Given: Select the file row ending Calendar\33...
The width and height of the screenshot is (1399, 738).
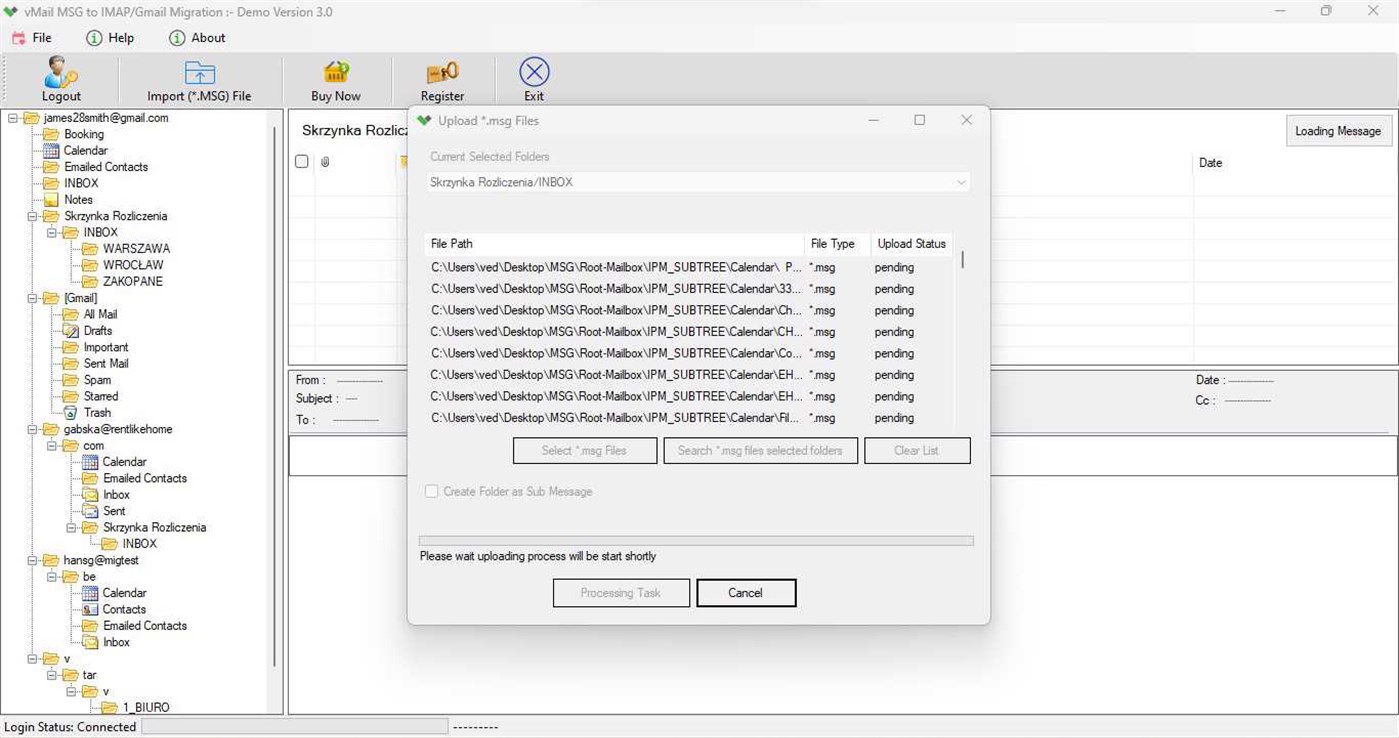Looking at the screenshot, I should coord(688,289).
